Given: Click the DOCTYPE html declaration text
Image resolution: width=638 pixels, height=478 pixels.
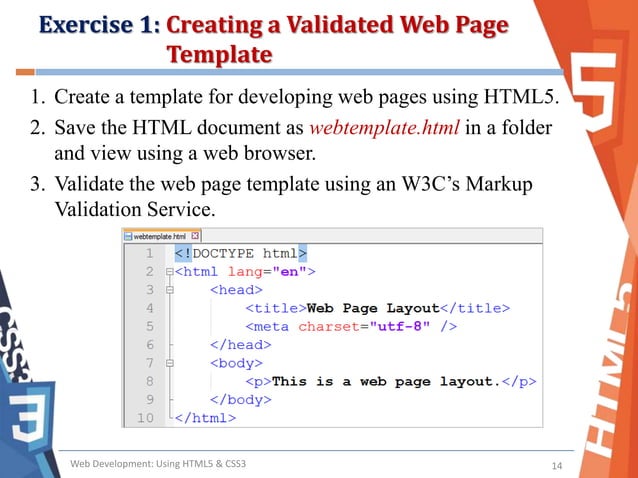Looking at the screenshot, I should (x=240, y=253).
